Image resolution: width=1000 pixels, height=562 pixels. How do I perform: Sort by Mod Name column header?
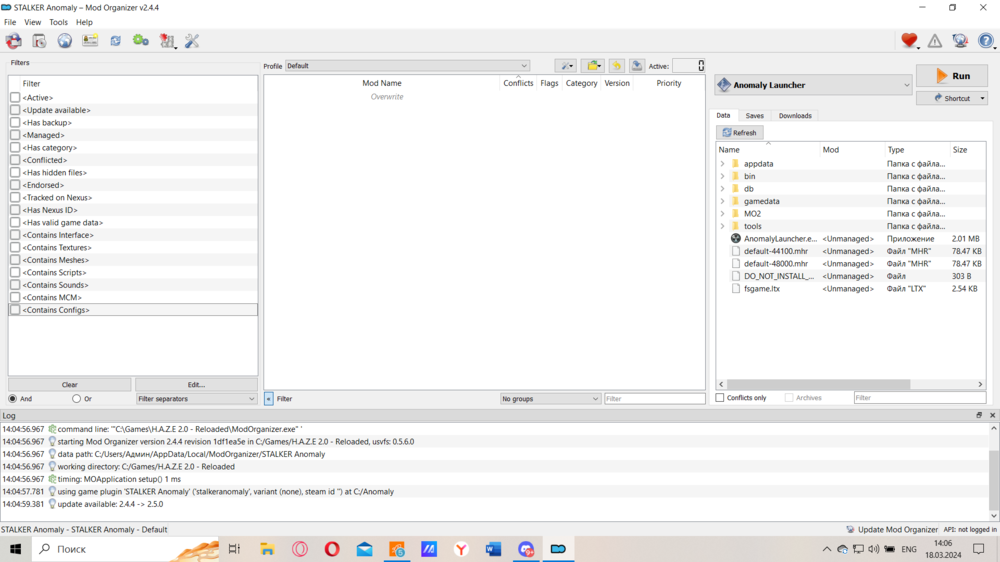(382, 83)
